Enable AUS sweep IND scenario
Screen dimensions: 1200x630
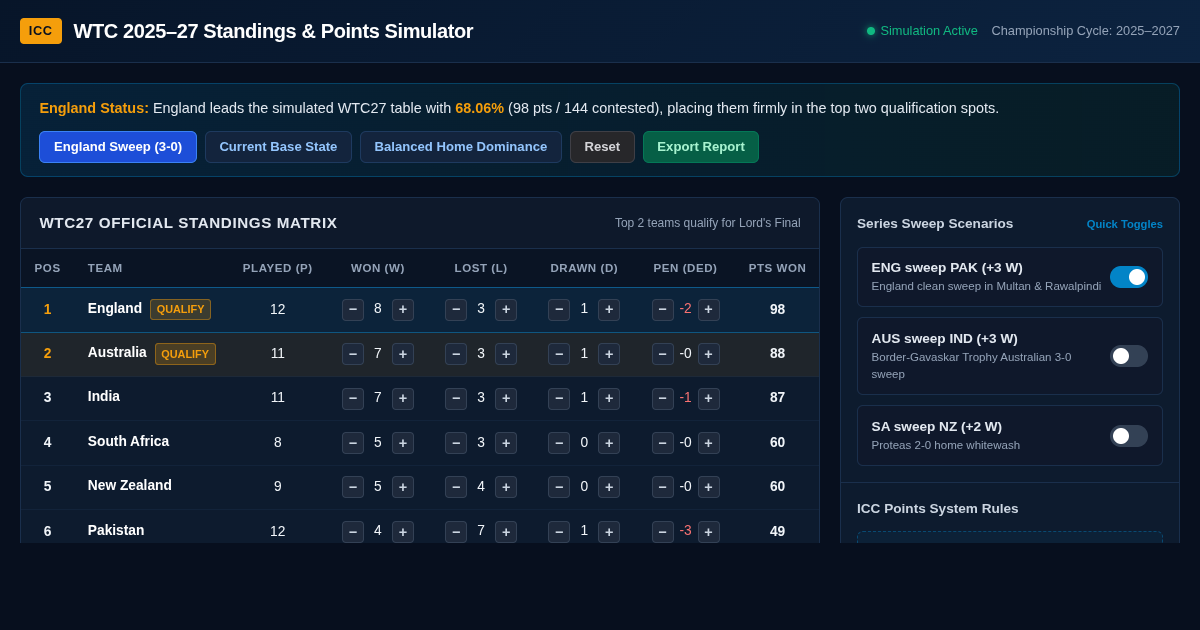coord(1129,356)
